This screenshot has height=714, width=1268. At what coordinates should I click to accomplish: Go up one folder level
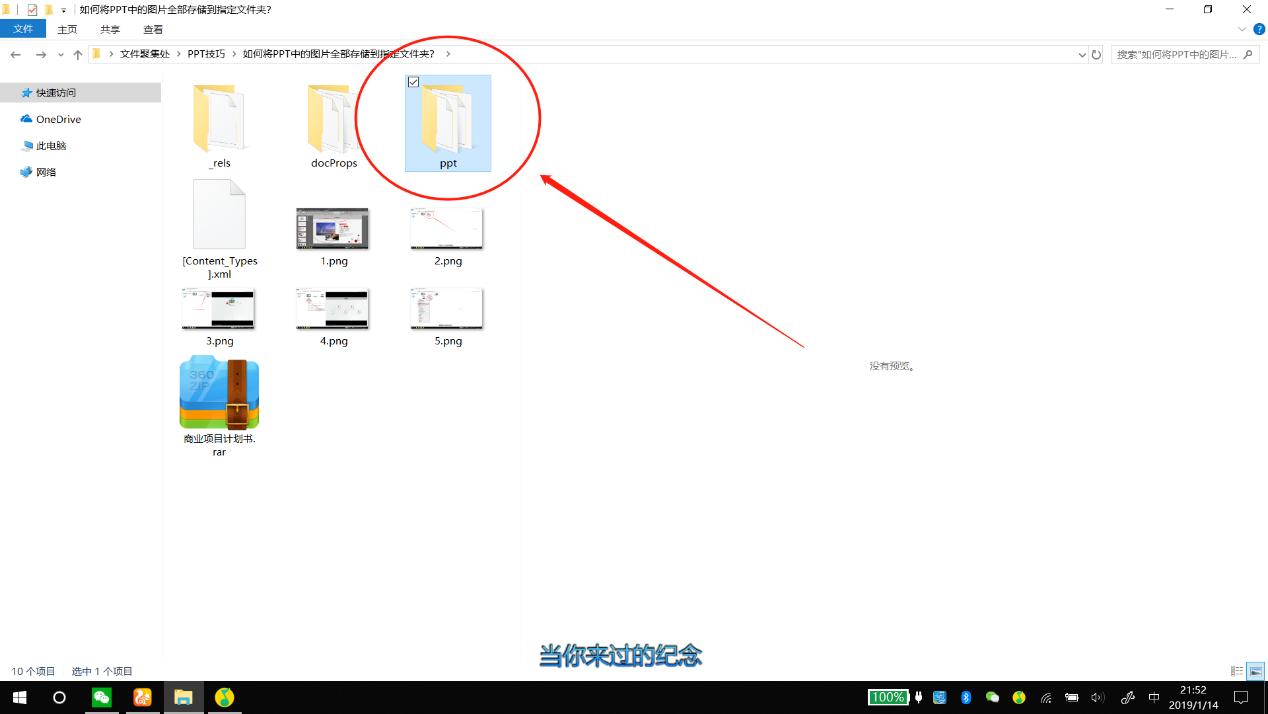[78, 54]
